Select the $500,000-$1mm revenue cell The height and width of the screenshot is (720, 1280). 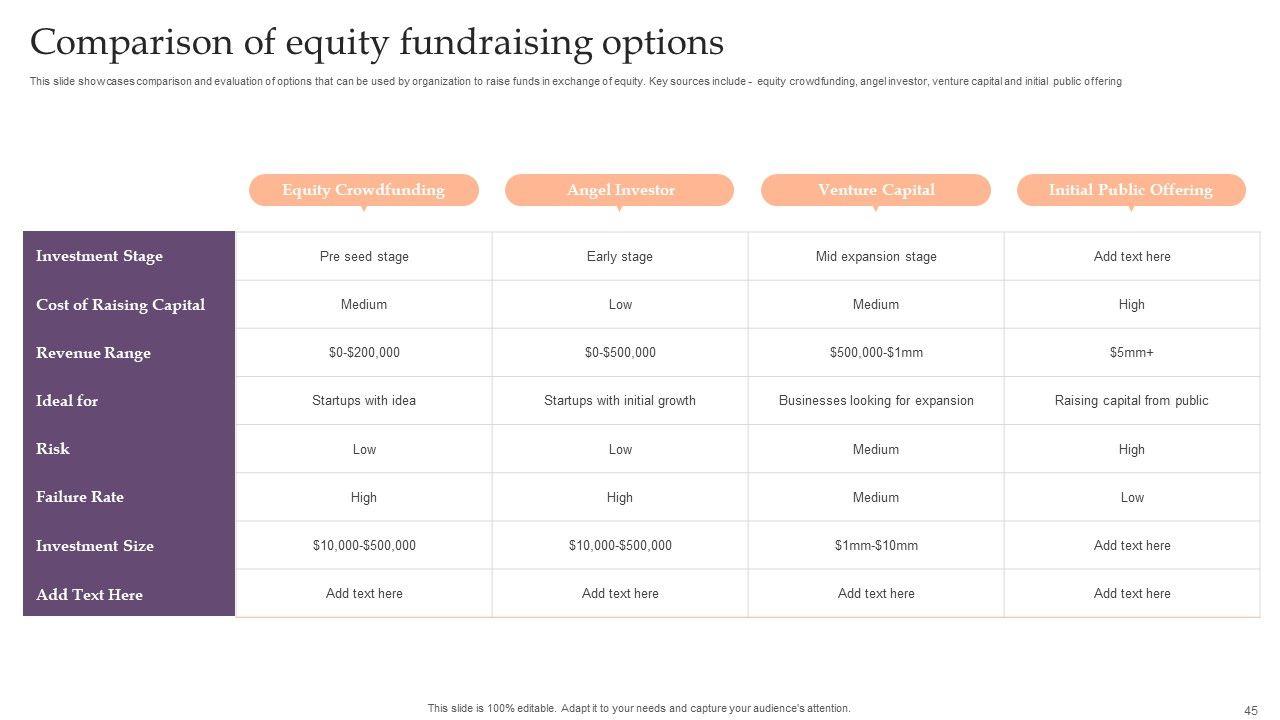point(876,353)
